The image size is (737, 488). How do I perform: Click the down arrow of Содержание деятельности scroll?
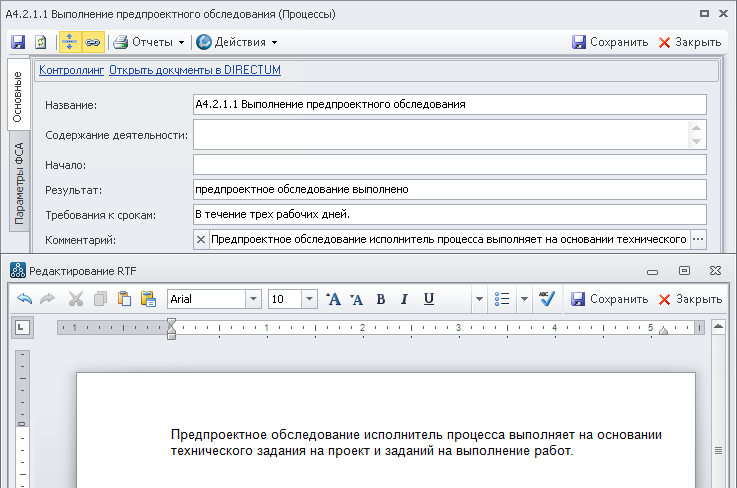click(x=697, y=142)
